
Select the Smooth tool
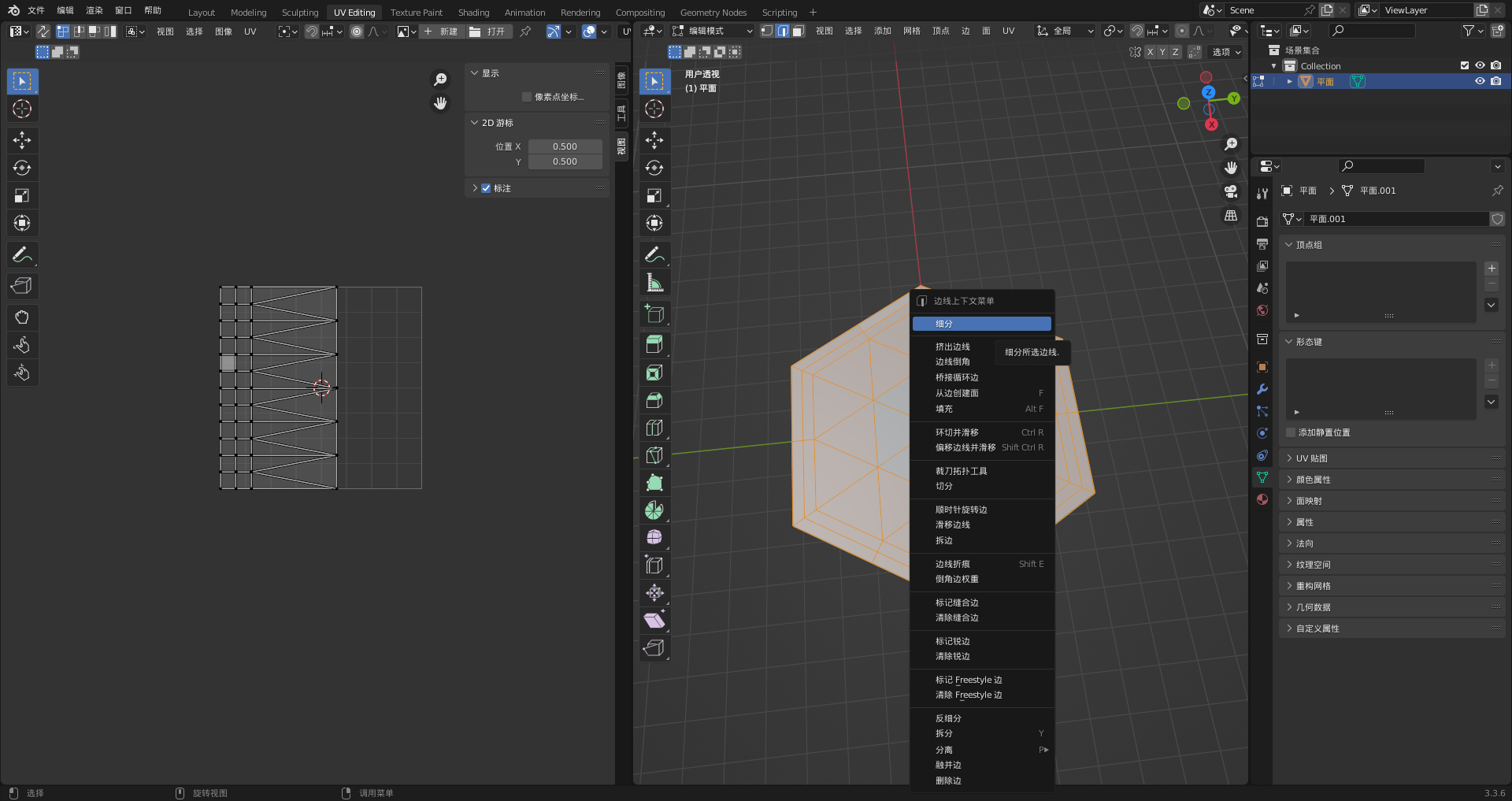click(x=654, y=538)
